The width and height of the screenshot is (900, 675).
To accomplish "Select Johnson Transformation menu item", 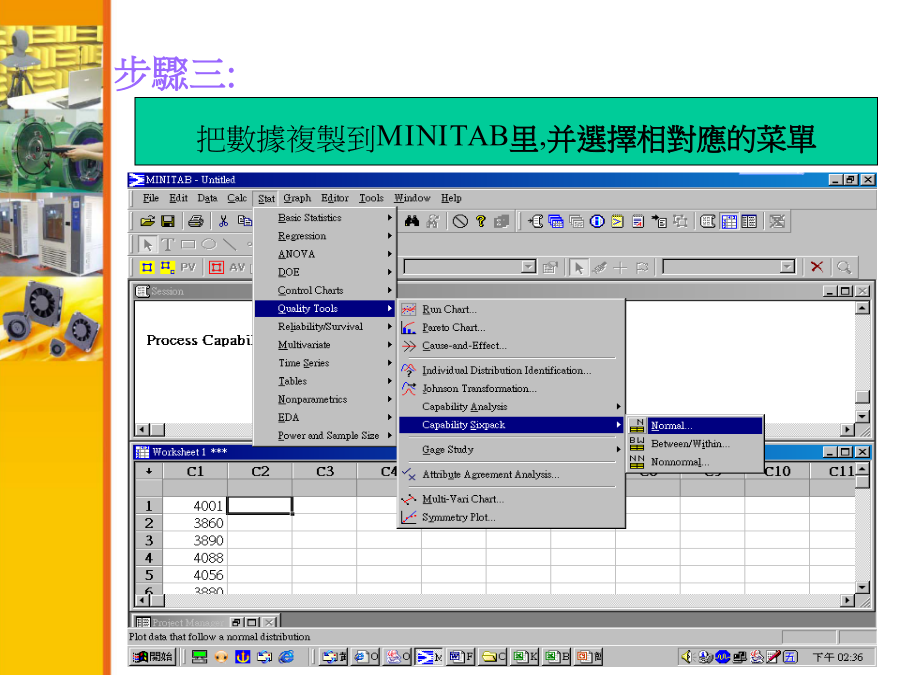I will (511, 389).
